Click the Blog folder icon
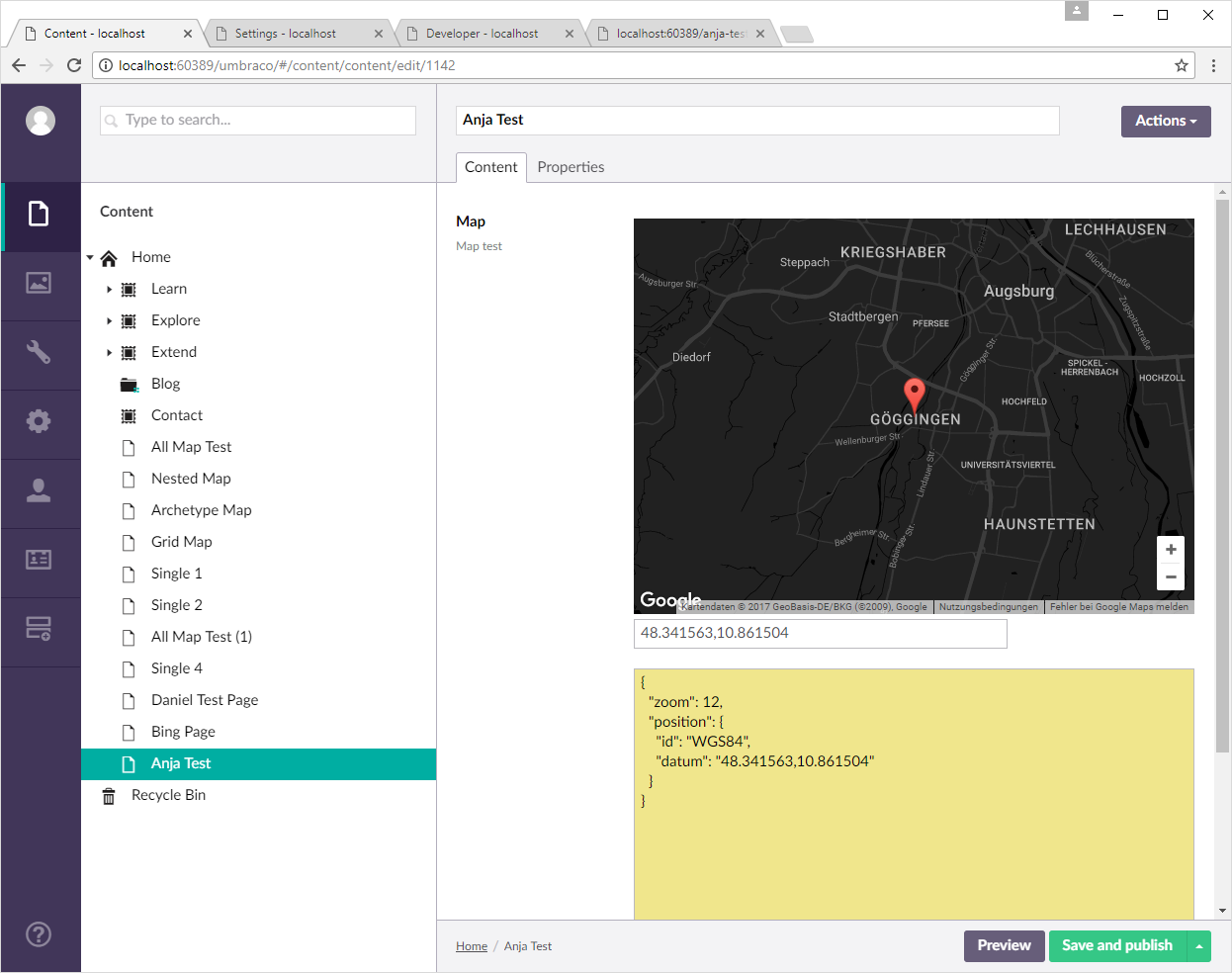1232x973 pixels. click(130, 385)
